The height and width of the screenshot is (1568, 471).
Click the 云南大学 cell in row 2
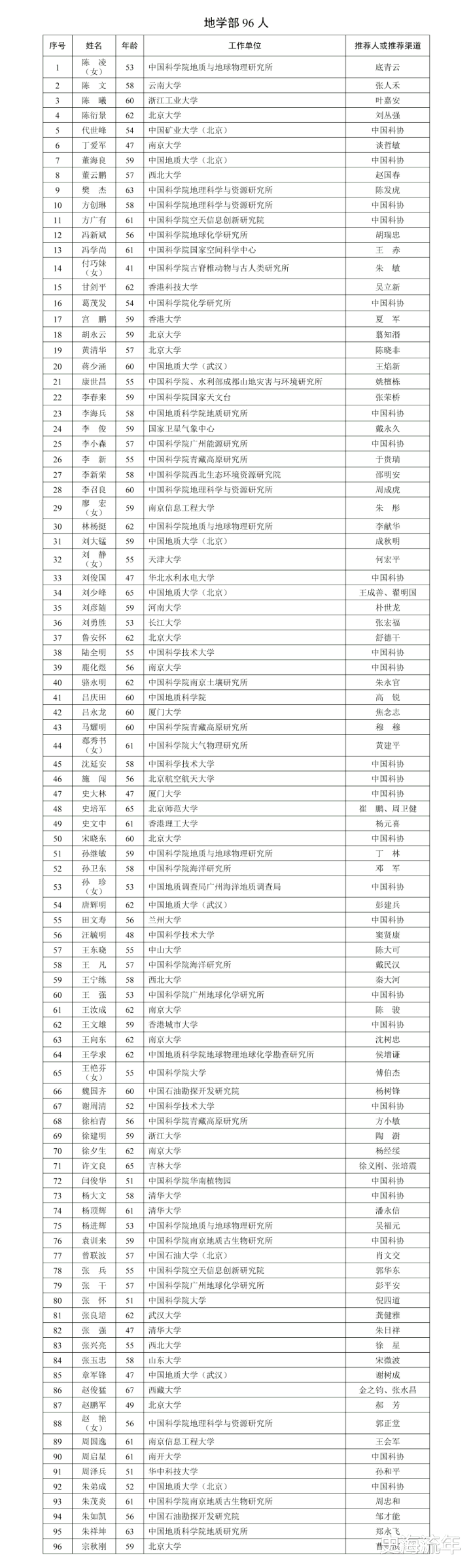click(164, 86)
